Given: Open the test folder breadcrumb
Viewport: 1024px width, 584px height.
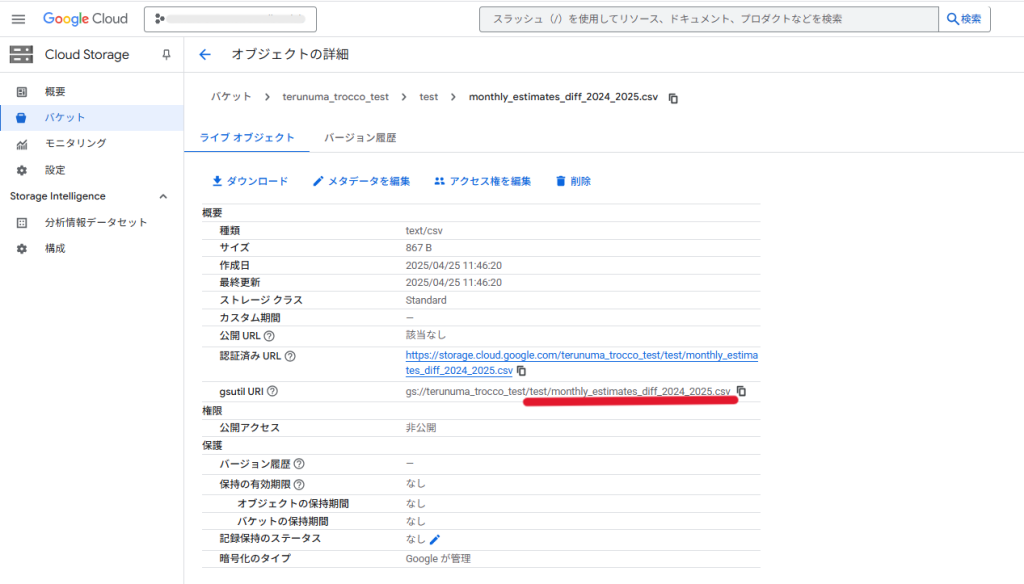Looking at the screenshot, I should point(428,97).
